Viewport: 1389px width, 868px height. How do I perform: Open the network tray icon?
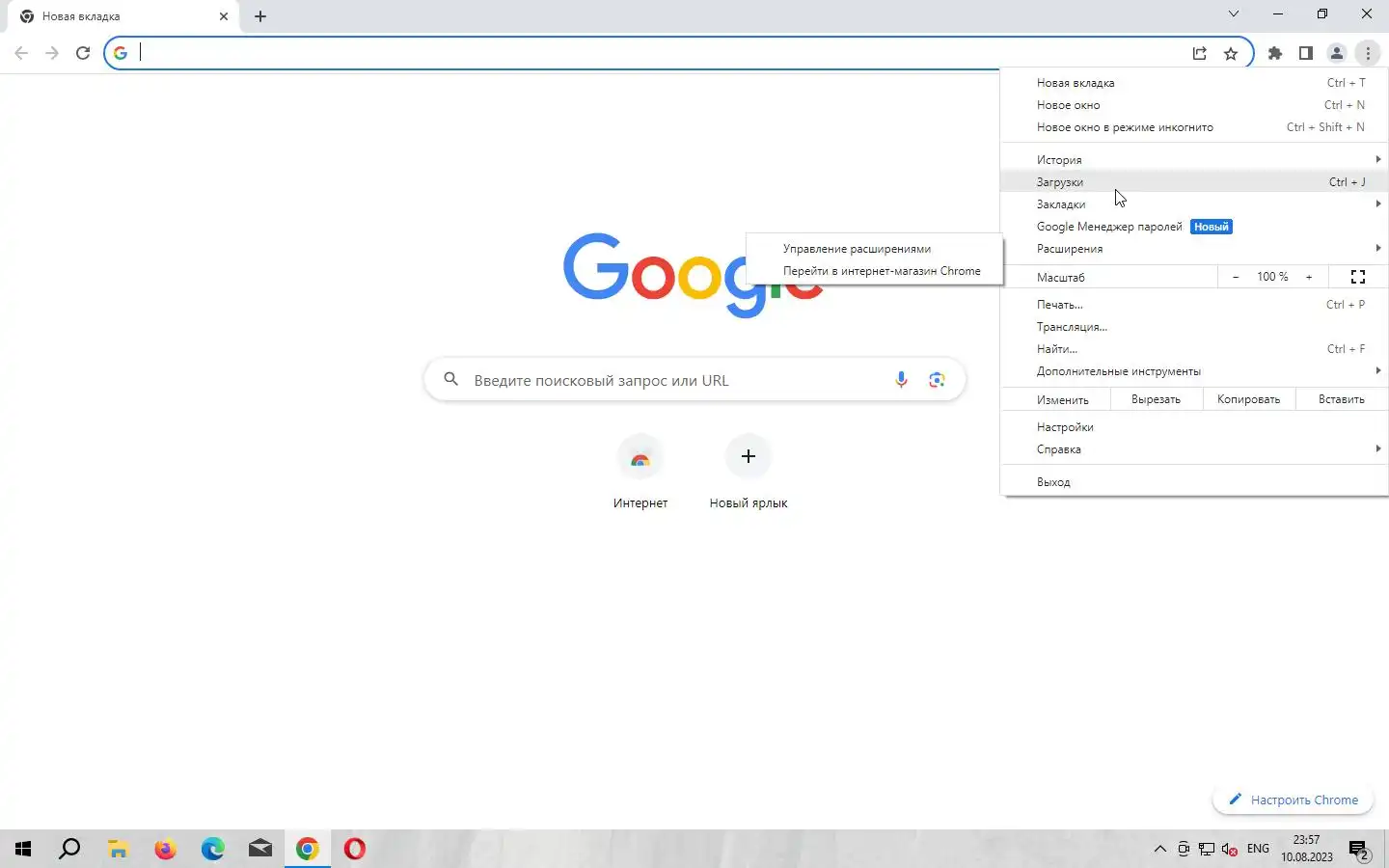tap(1207, 850)
